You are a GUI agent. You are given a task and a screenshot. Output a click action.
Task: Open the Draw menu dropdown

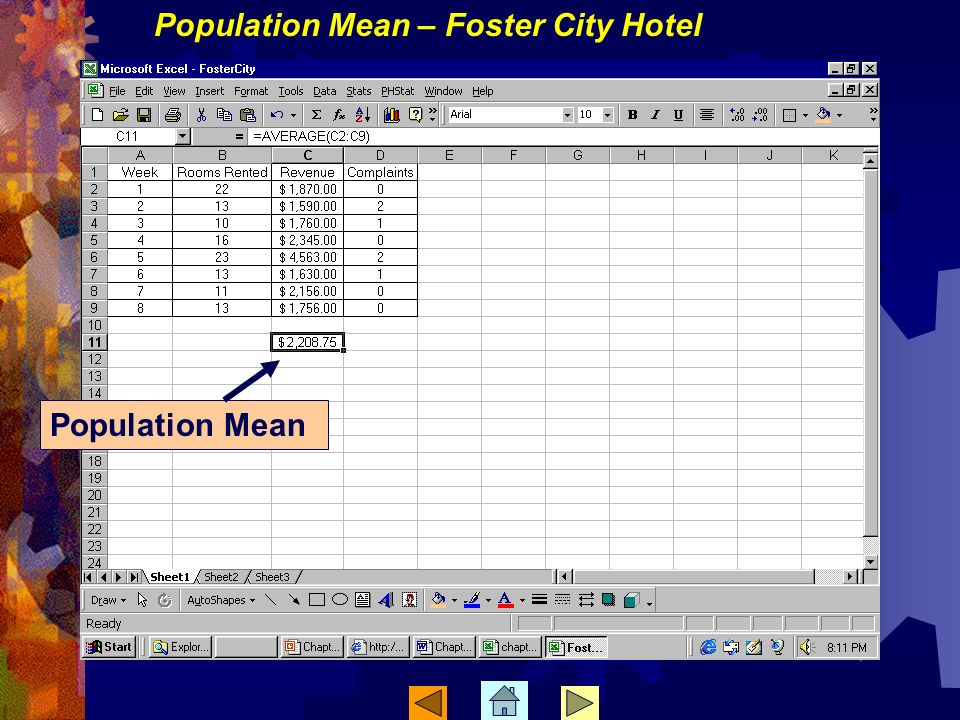(x=108, y=600)
